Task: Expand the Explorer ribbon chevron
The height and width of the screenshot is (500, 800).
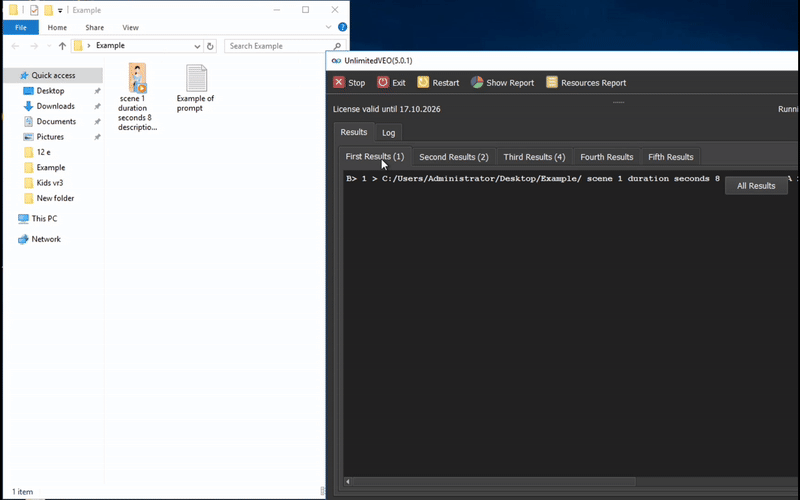Action: (329, 28)
